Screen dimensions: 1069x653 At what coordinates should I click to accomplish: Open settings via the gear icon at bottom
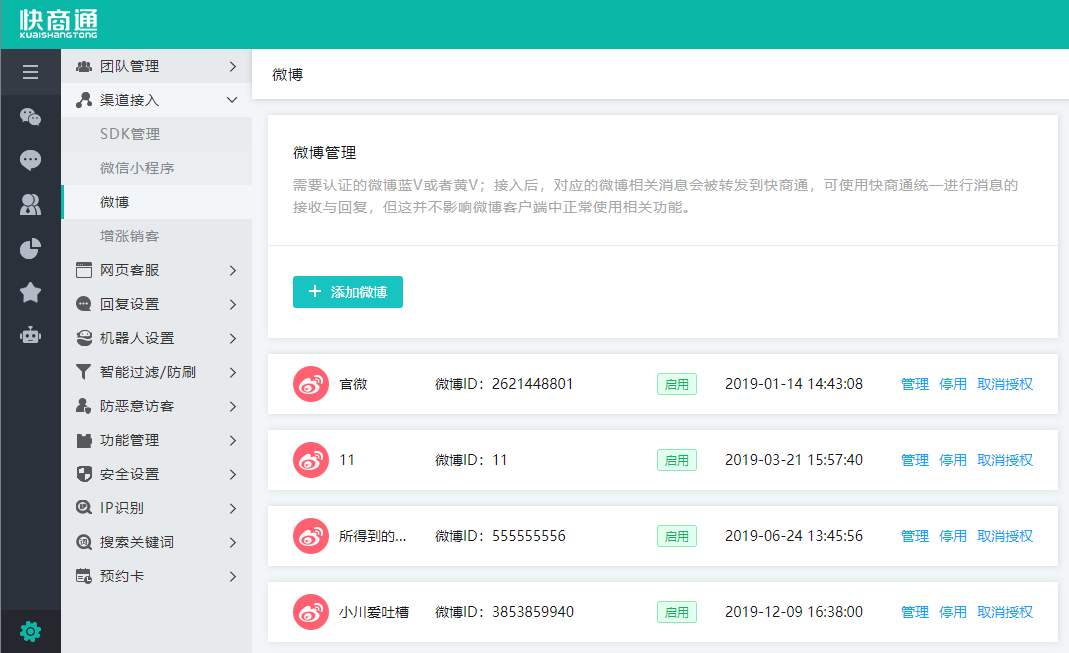click(30, 631)
